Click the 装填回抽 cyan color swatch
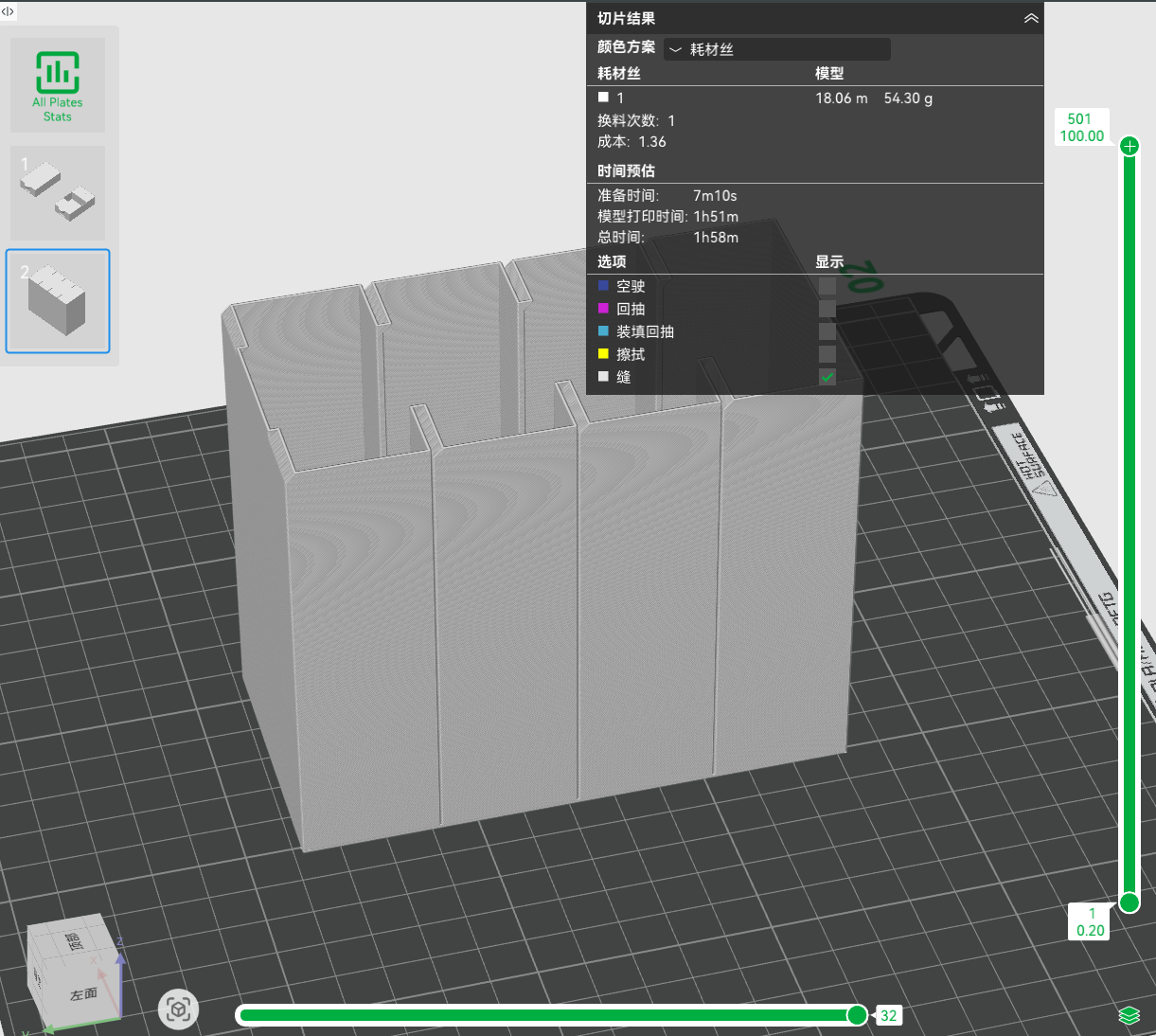Image resolution: width=1156 pixels, height=1036 pixels. coord(603,330)
